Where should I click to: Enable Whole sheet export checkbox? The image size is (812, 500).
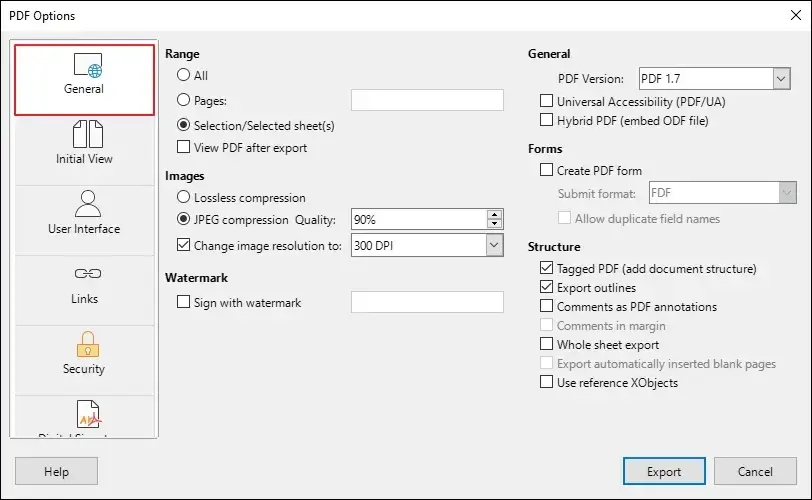546,344
